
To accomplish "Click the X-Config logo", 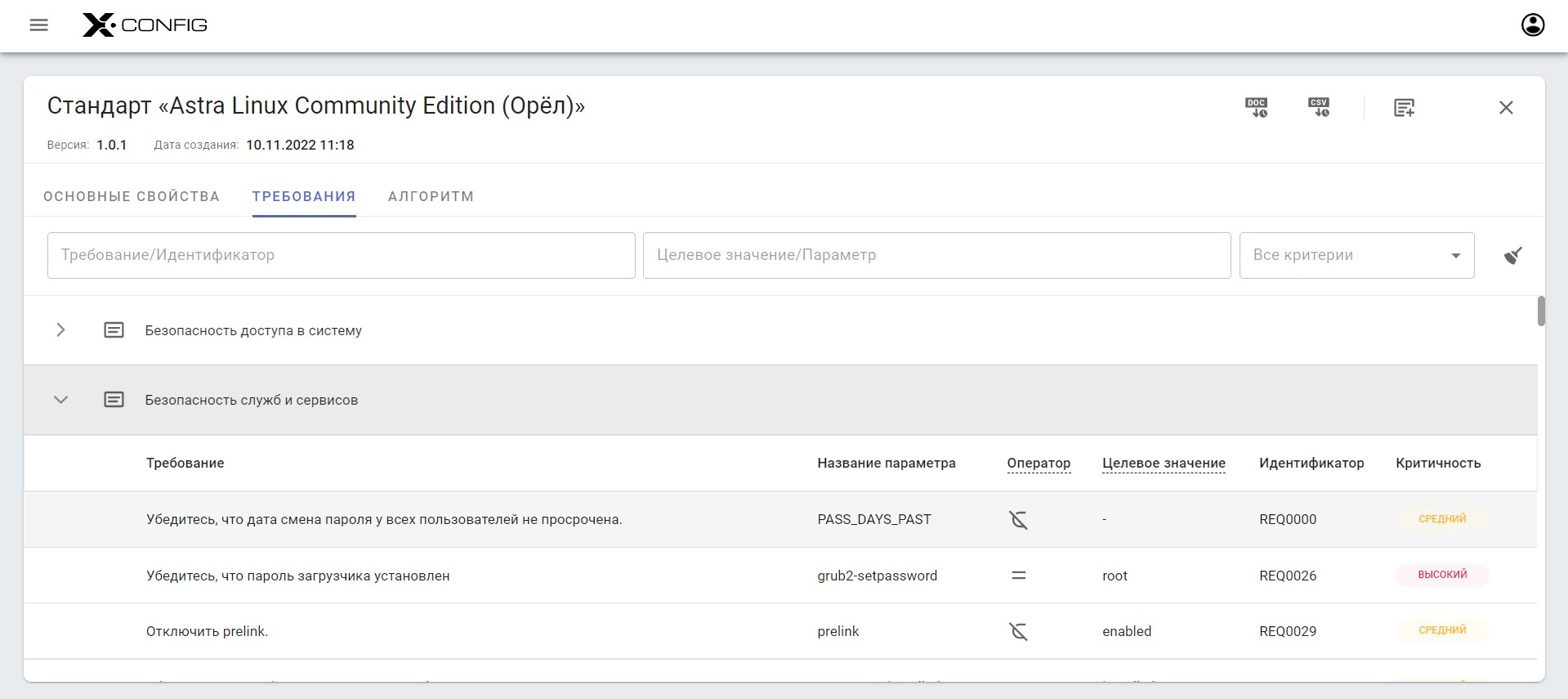I will [x=145, y=25].
